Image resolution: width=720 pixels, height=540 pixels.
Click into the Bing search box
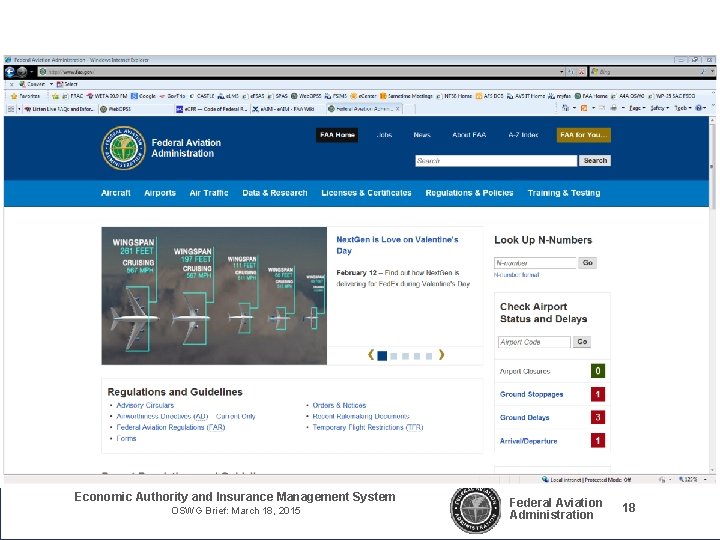point(647,72)
